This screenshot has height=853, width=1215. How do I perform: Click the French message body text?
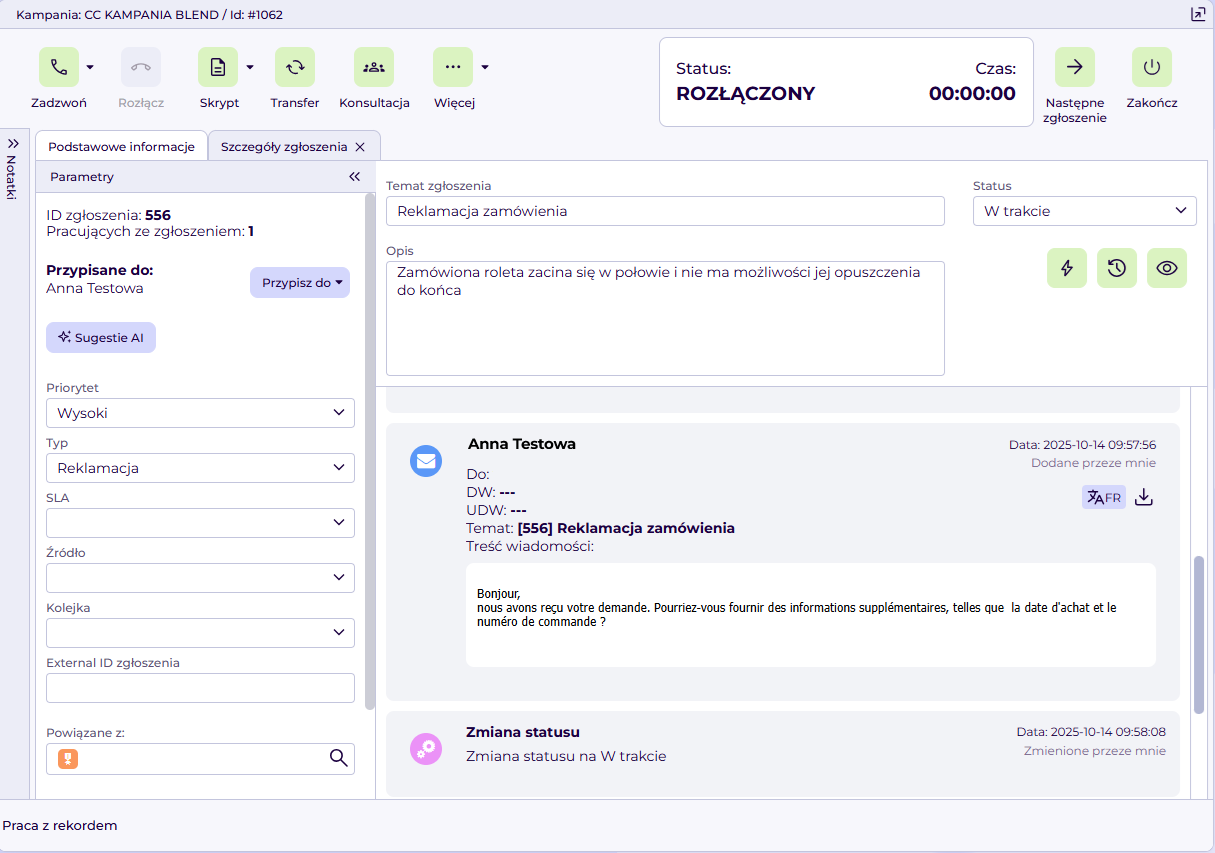coord(796,607)
